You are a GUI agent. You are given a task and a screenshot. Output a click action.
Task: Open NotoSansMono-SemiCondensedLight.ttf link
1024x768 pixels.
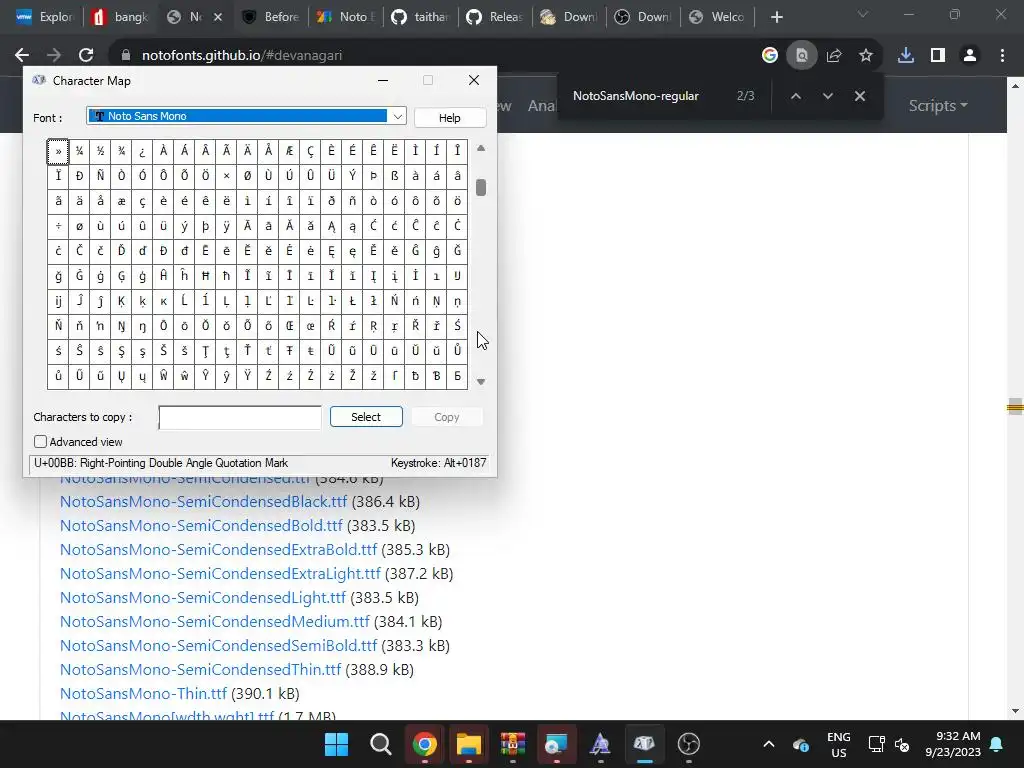point(202,598)
